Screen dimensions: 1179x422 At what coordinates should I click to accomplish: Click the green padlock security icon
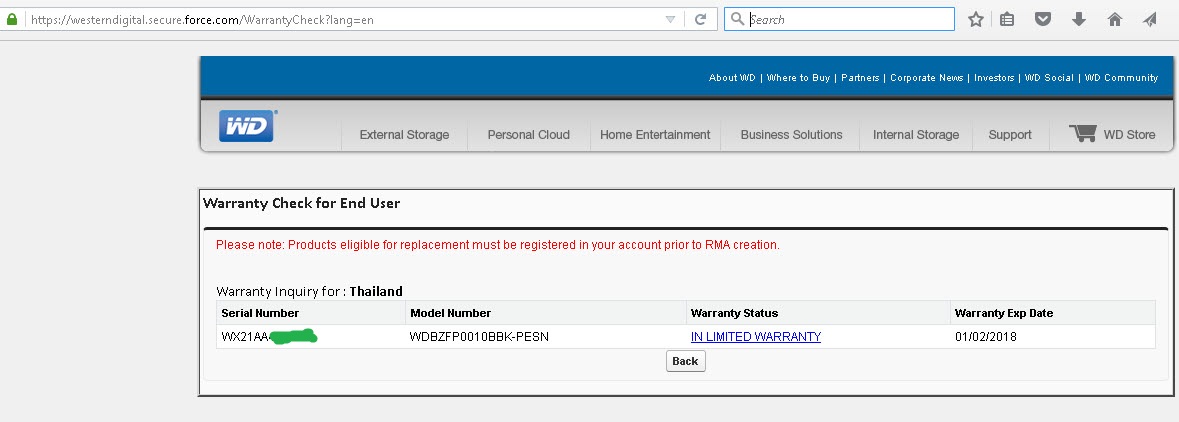pos(12,19)
